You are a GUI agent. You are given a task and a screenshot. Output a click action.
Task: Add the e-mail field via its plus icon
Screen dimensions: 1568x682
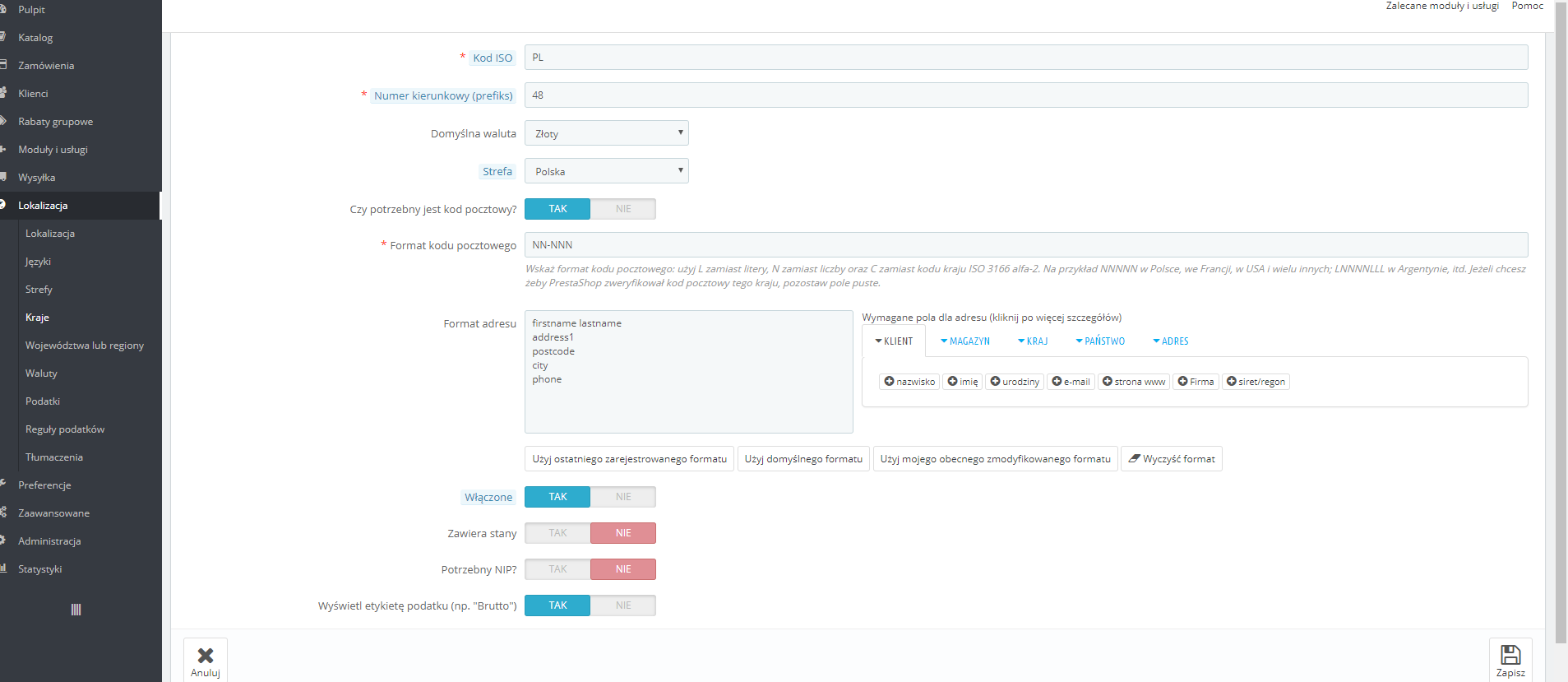pyautogui.click(x=1057, y=381)
